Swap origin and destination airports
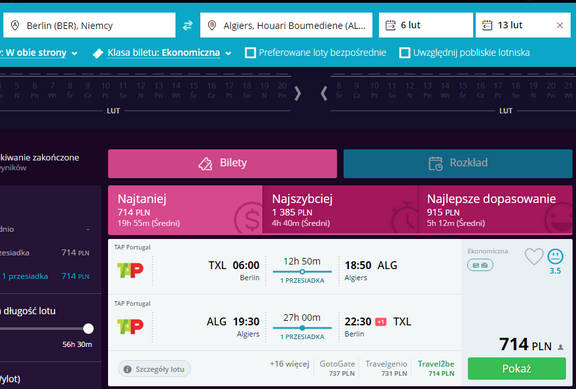 [x=188, y=25]
